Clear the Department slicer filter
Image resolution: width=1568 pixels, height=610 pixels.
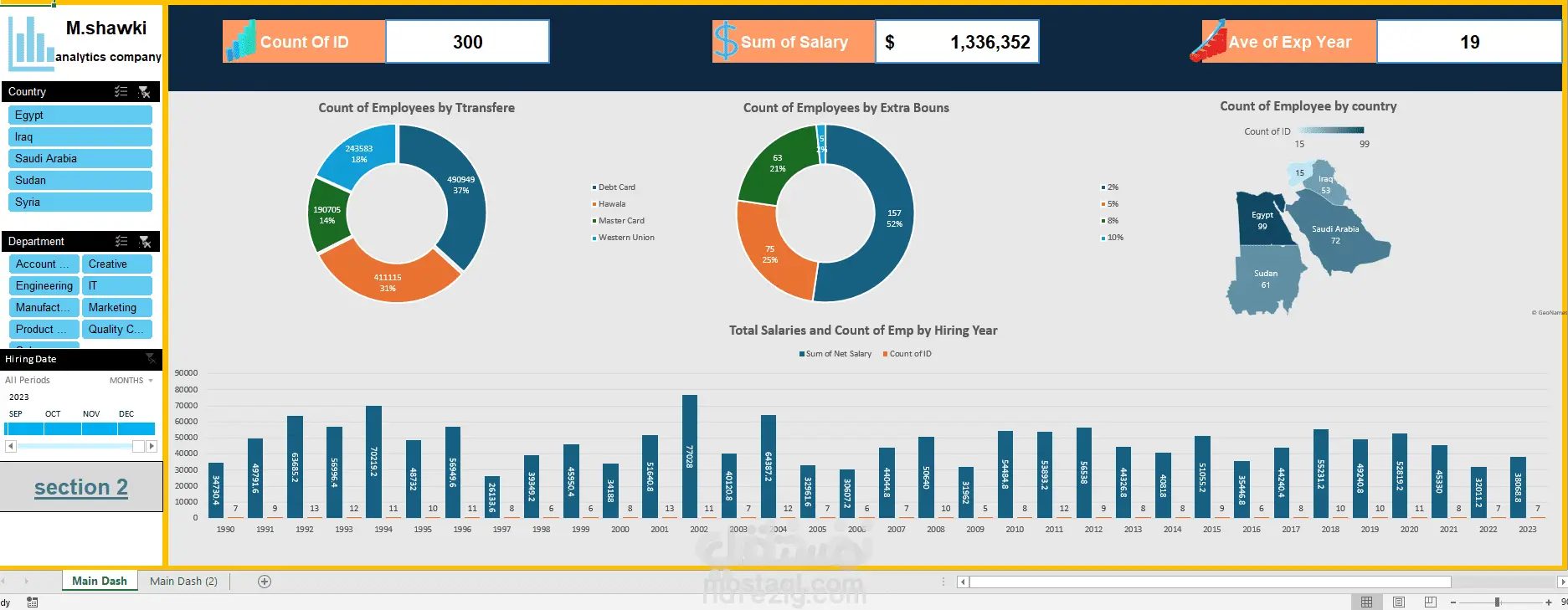click(x=145, y=241)
